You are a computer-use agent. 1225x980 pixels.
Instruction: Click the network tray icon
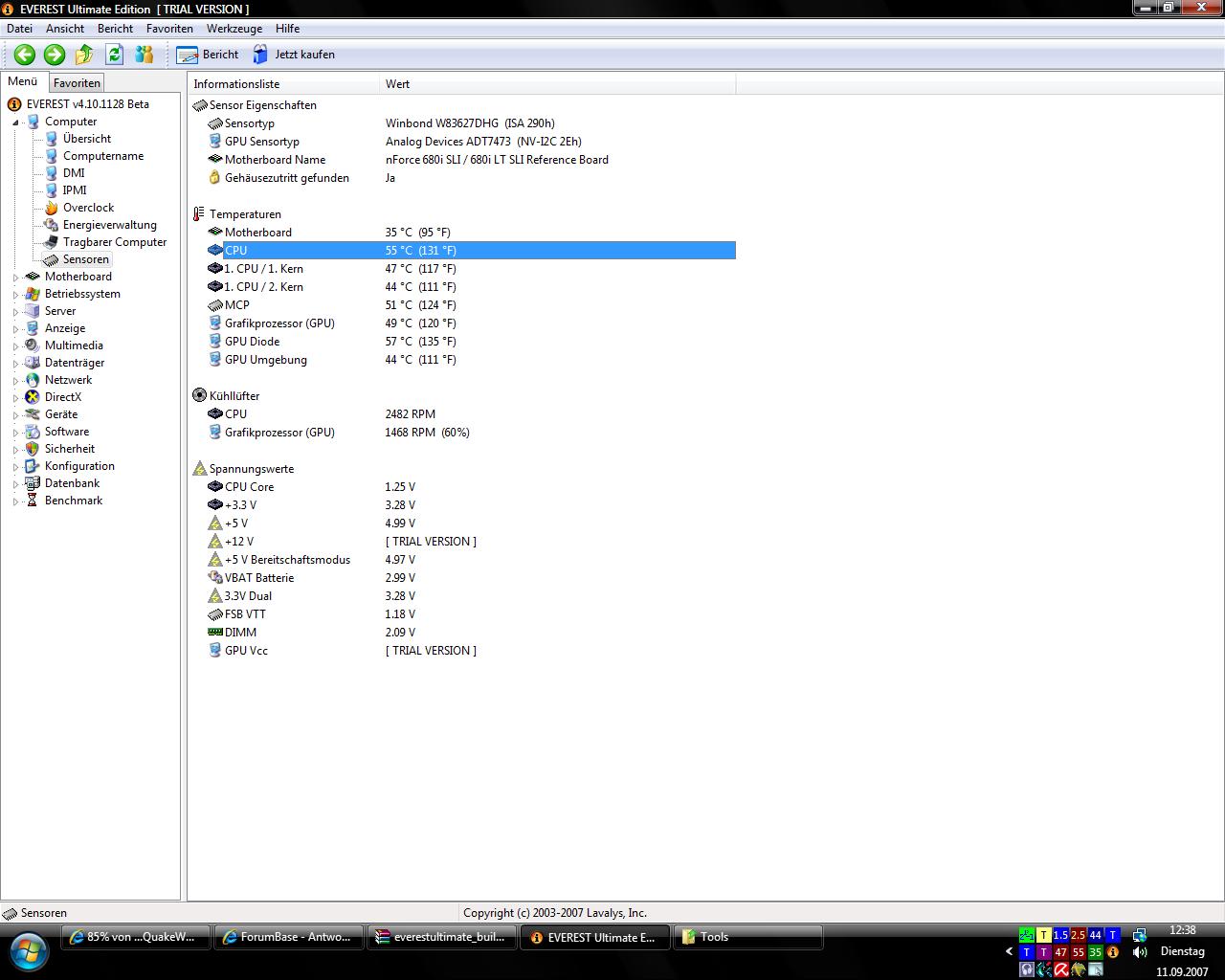pyautogui.click(x=1139, y=935)
